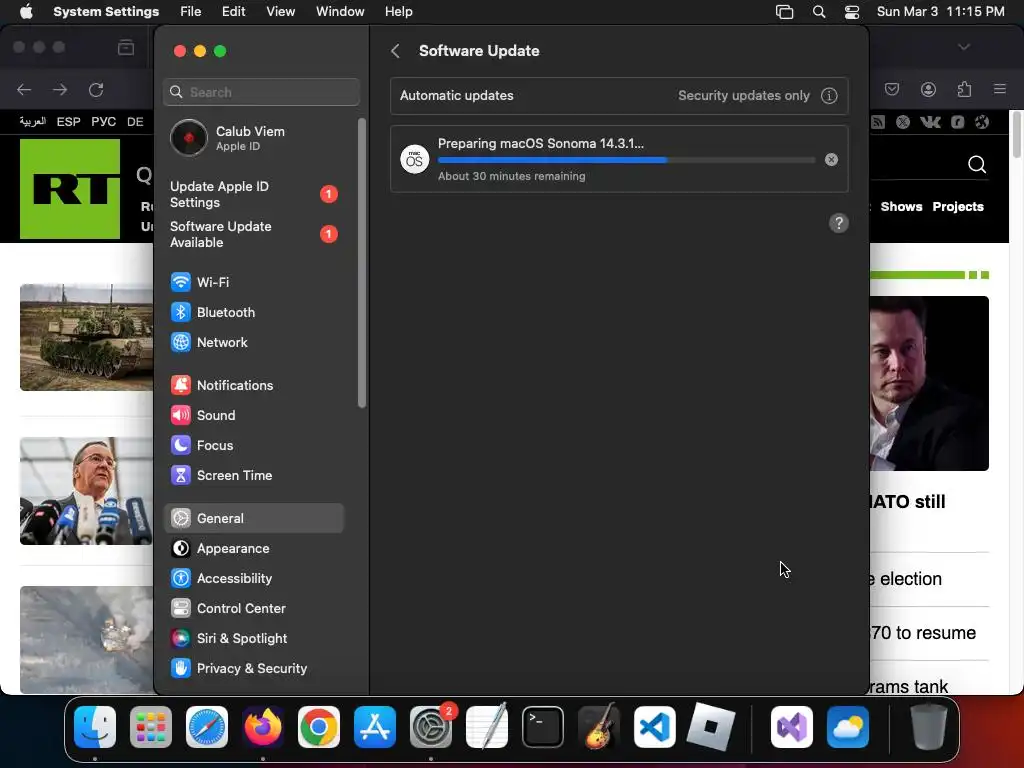
Task: Select Update Apple ID Settings item
Action: (x=253, y=195)
